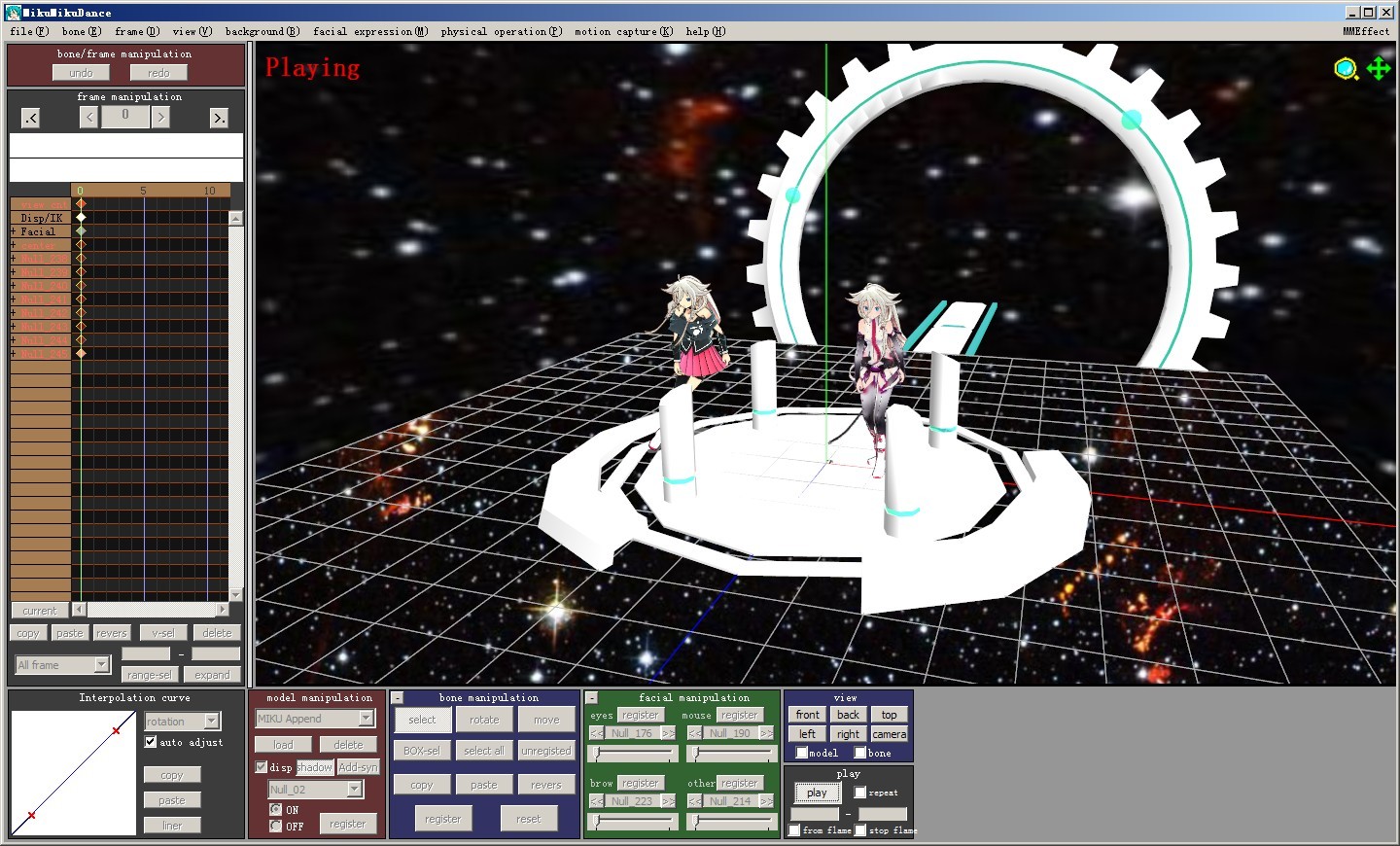This screenshot has height=846, width=1400.
Task: Click the eyes morph slider
Action: pos(633,753)
